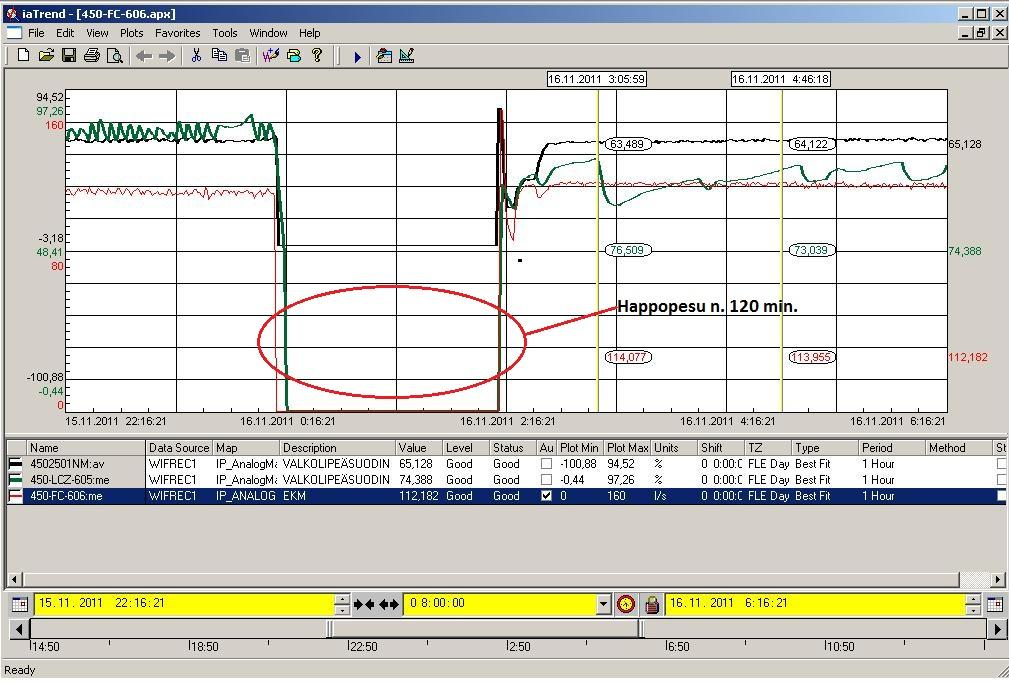Click pen color icon for 4502501NM:av

tap(15, 463)
